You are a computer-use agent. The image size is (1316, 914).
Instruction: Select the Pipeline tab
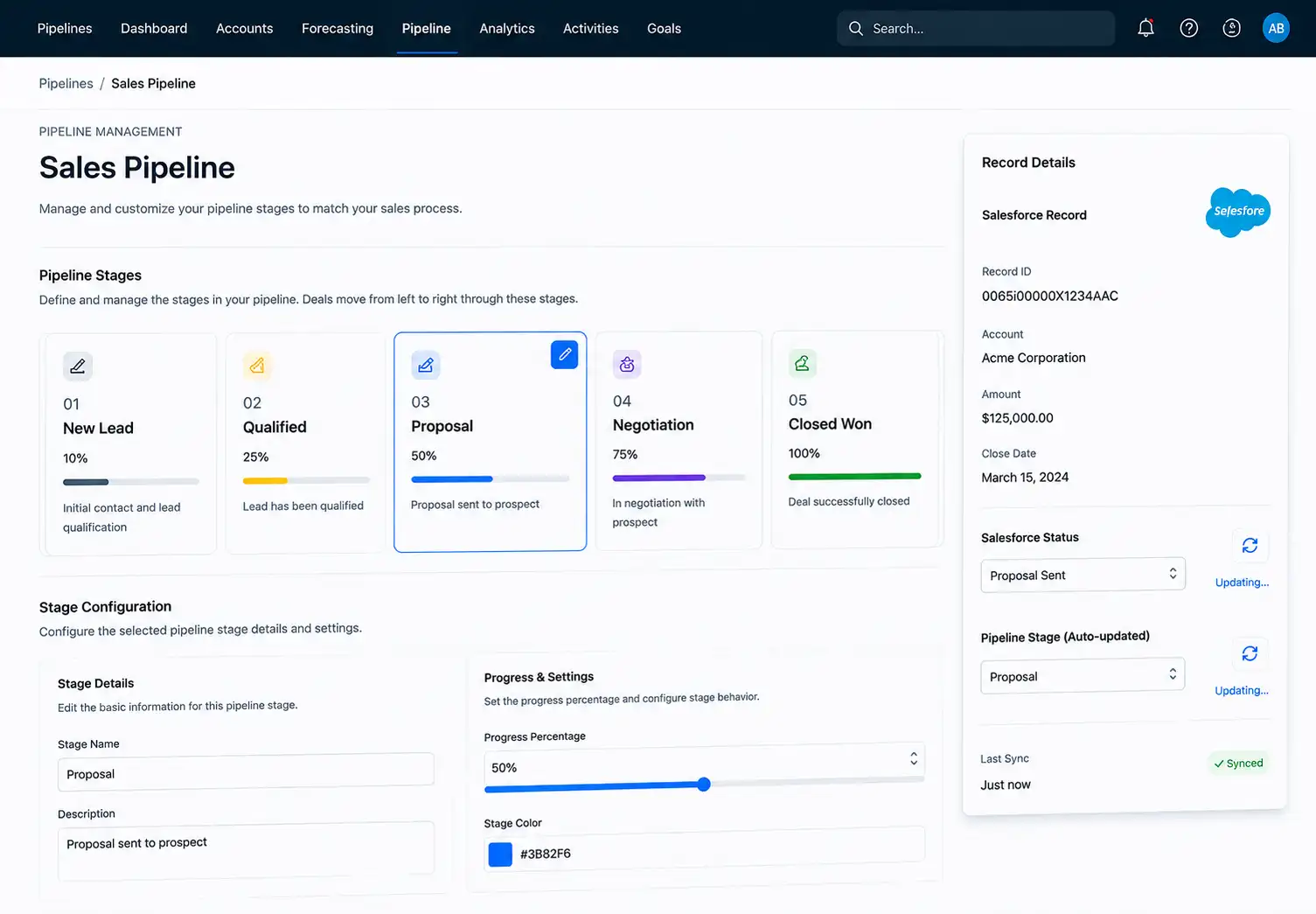[427, 28]
